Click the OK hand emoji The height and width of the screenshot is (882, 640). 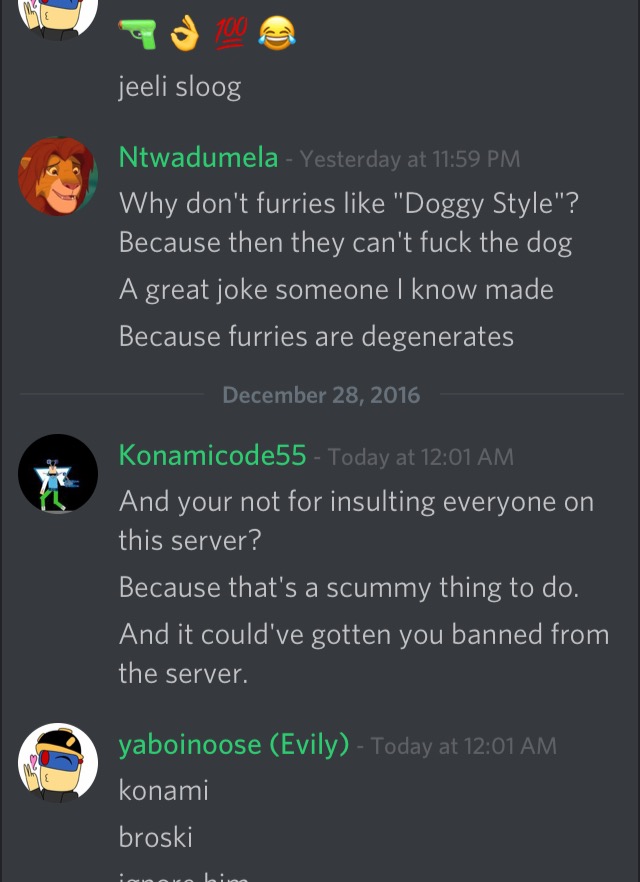(184, 34)
